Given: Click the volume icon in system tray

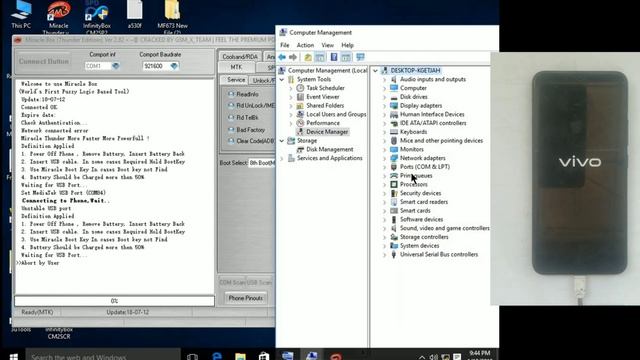Looking at the screenshot, I should point(433,357).
